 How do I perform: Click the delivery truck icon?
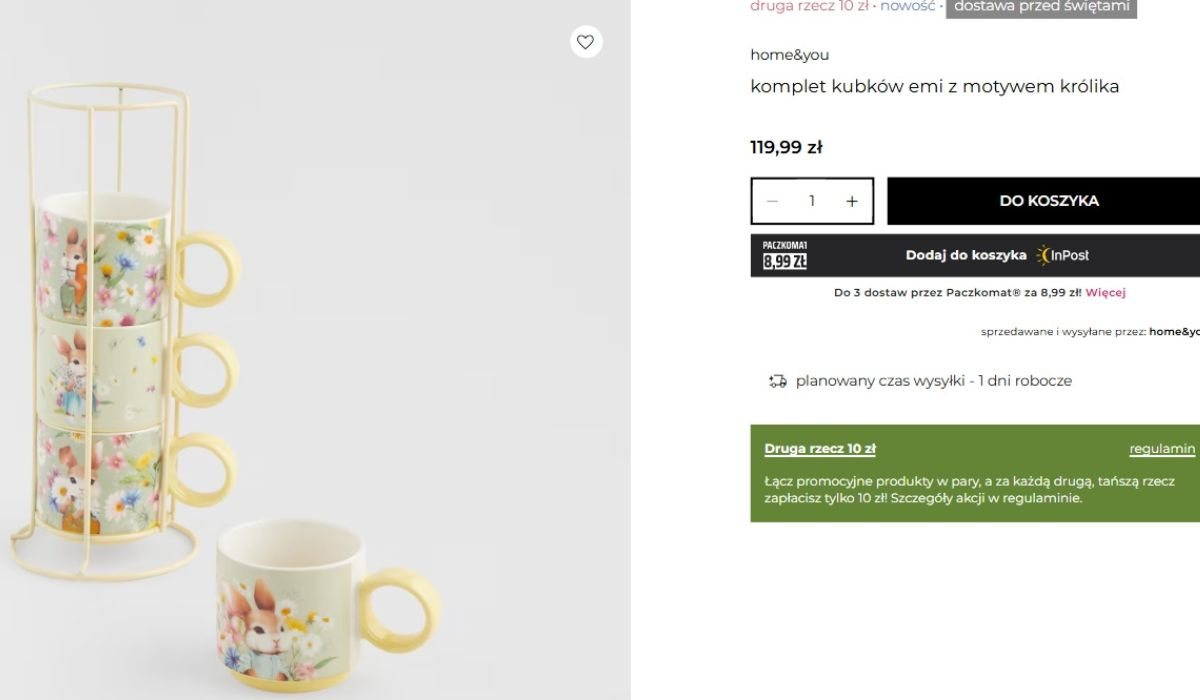coord(778,381)
